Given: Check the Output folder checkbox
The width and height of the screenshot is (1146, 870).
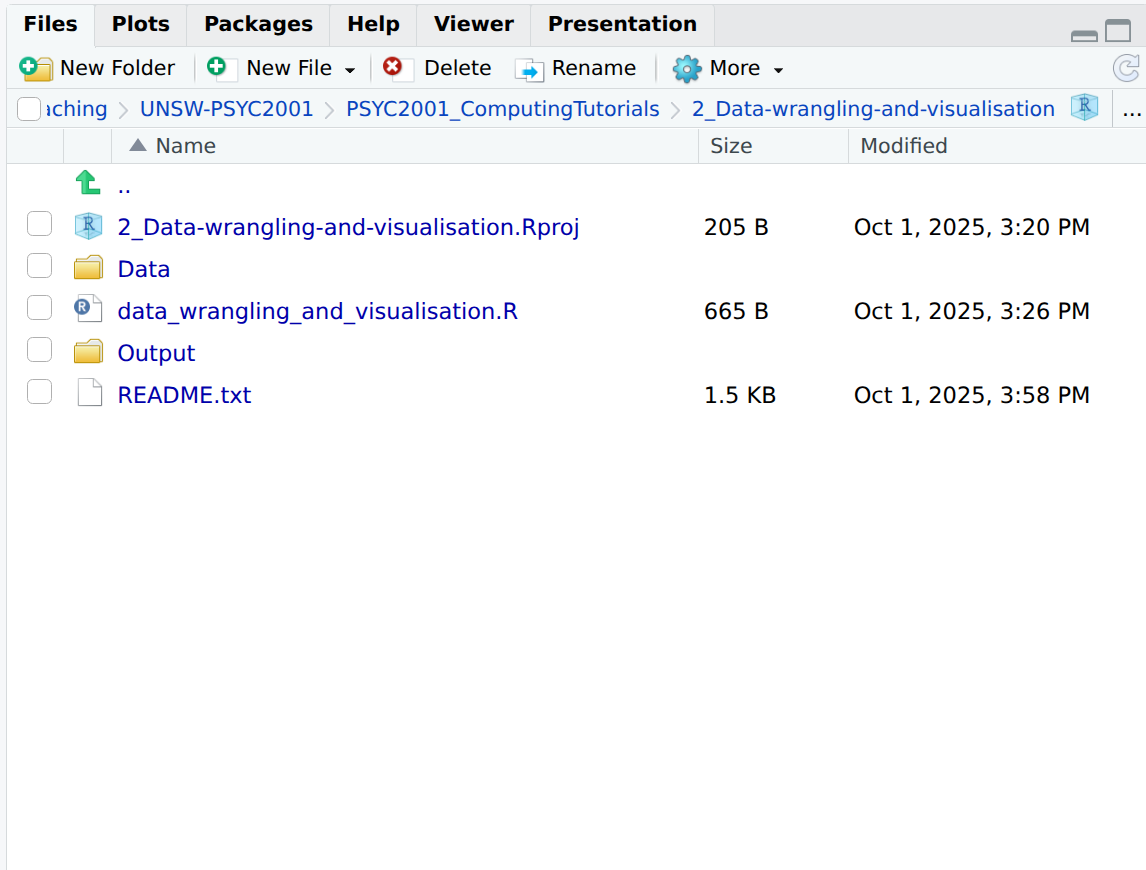Looking at the screenshot, I should pyautogui.click(x=39, y=351).
